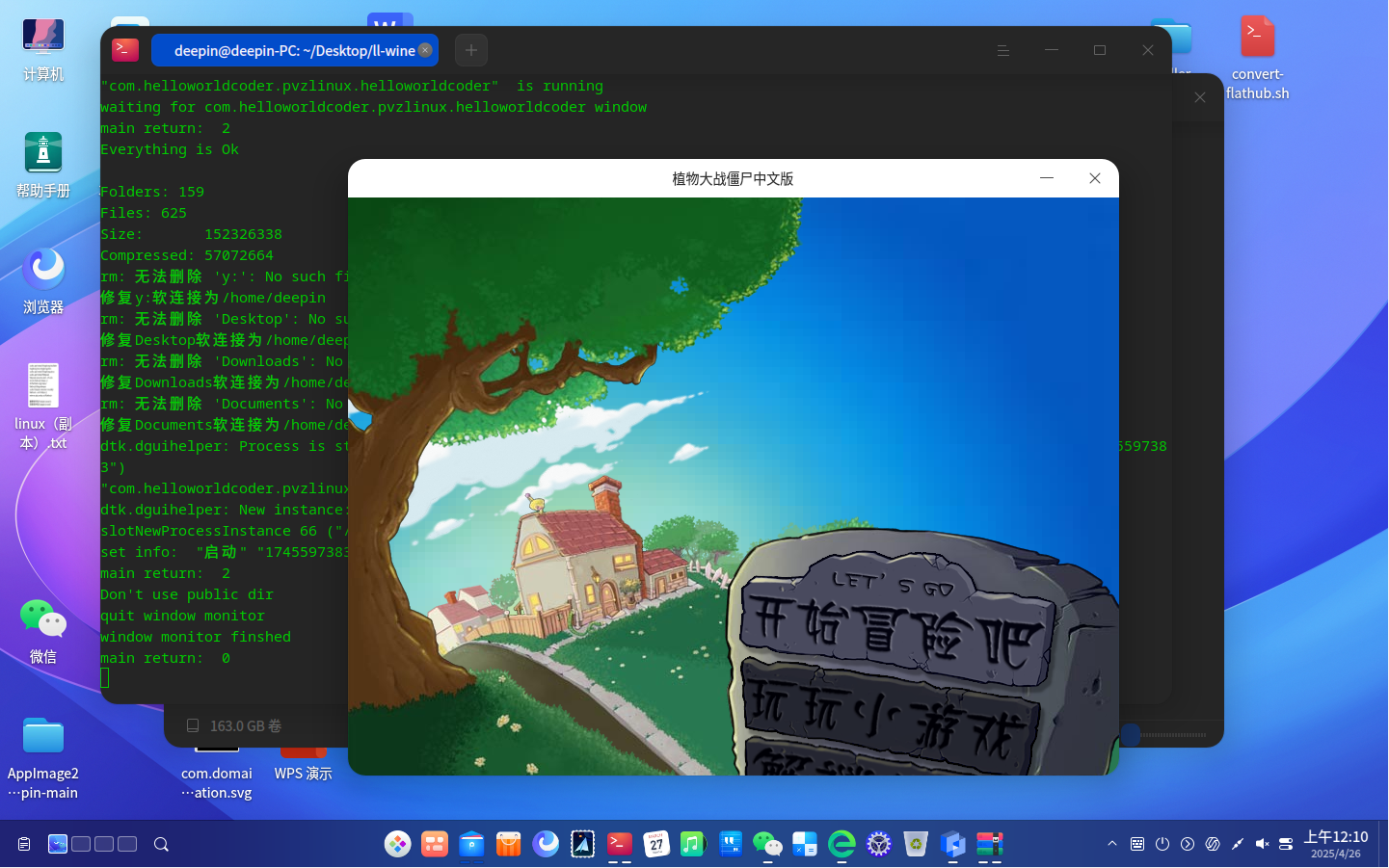Open the launcher icon in the dock
Image resolution: width=1389 pixels, height=868 pixels.
397,844
